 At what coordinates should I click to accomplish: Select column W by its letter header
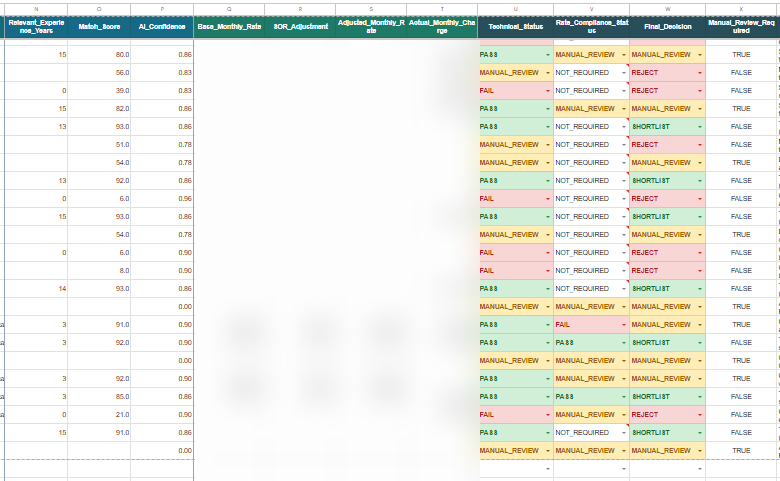668,9
